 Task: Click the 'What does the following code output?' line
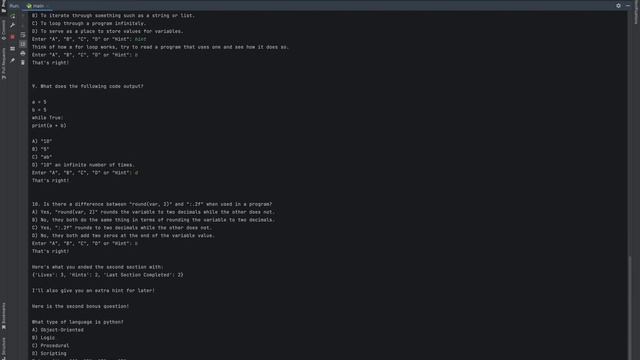point(88,87)
